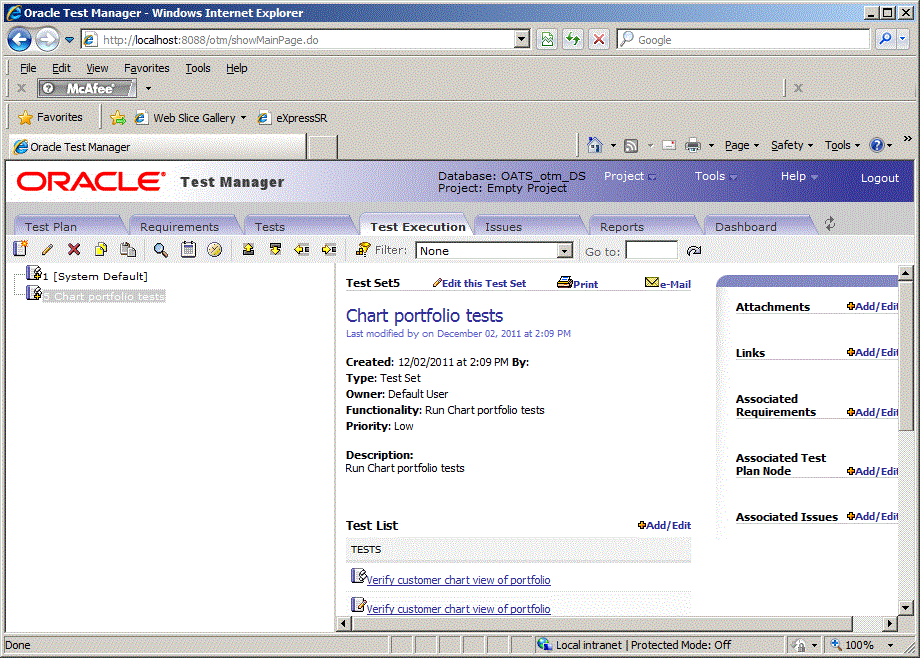Click Add/Edit next to Test List
This screenshot has height=658, width=920.
coord(664,525)
